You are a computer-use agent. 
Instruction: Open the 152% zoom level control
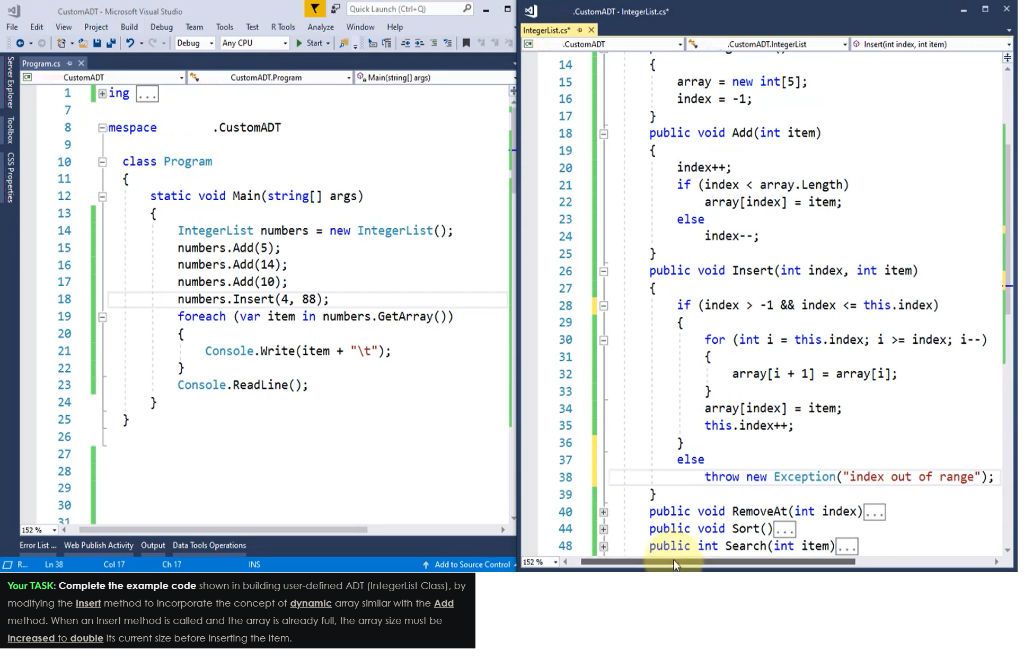tap(37, 530)
